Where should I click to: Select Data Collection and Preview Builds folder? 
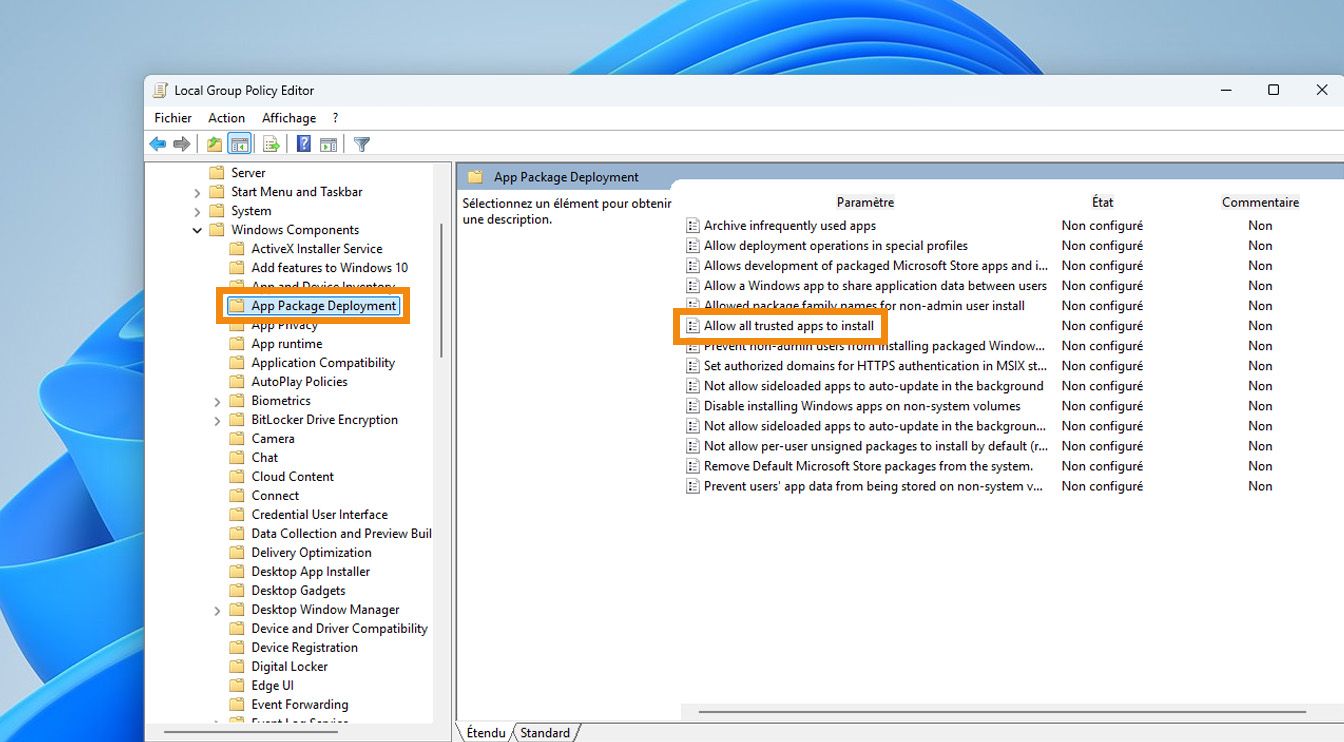(342, 534)
